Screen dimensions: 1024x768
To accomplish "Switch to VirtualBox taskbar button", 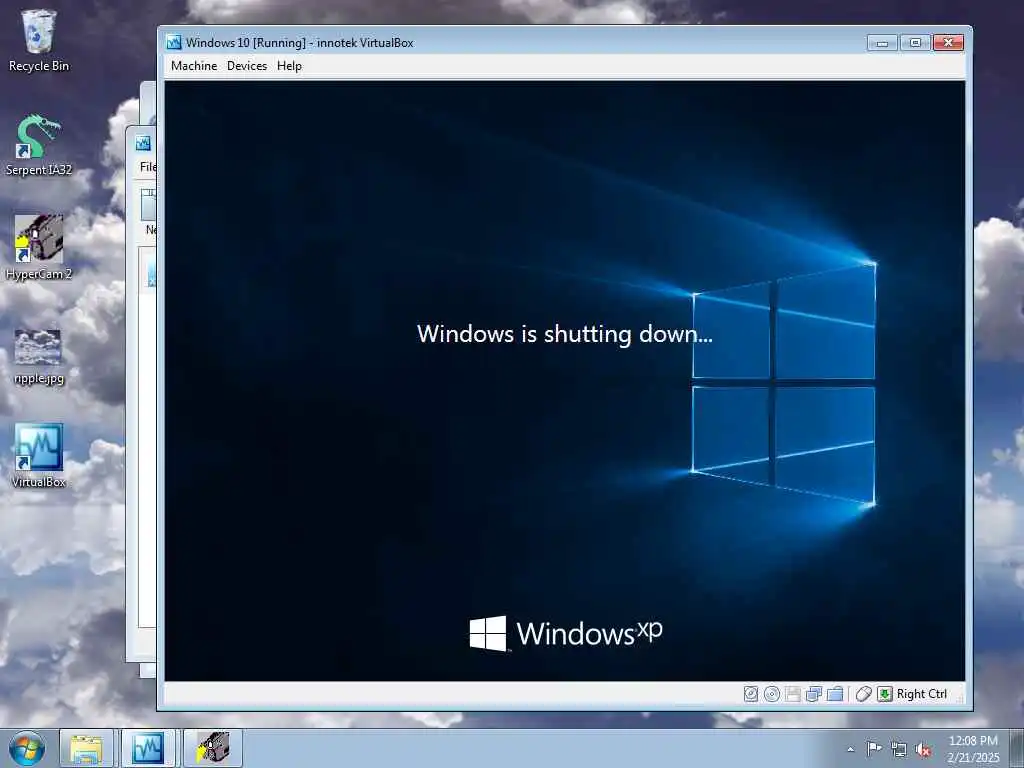I will [148, 748].
